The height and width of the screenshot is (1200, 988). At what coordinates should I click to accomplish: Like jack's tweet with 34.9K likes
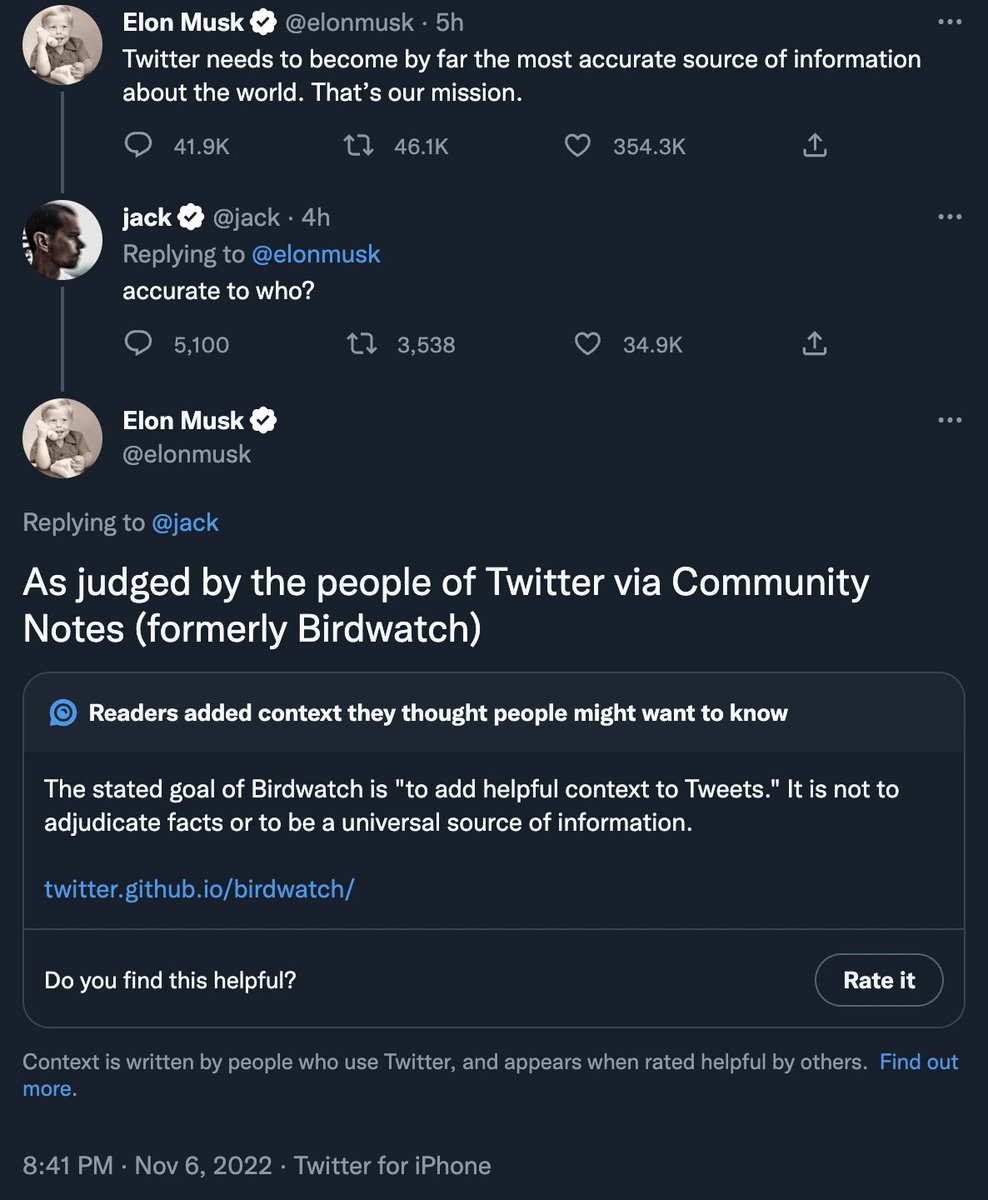click(587, 344)
